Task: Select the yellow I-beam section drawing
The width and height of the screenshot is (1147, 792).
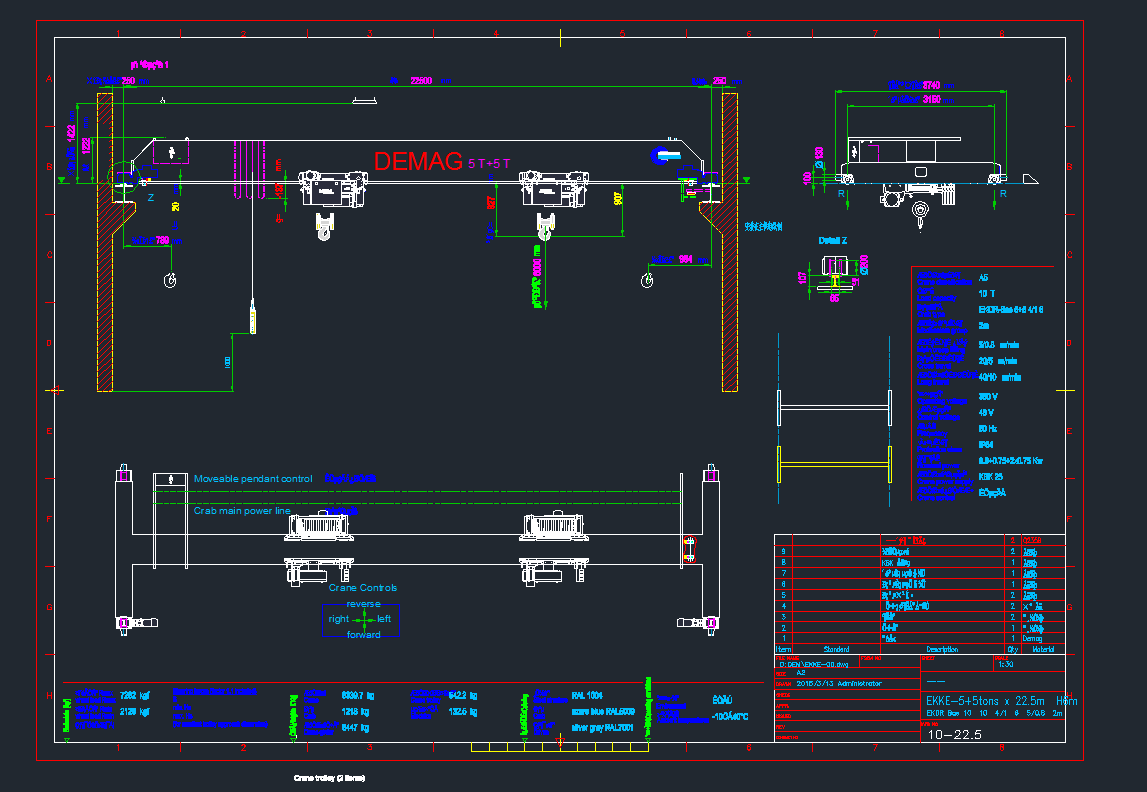Action: (x=835, y=462)
